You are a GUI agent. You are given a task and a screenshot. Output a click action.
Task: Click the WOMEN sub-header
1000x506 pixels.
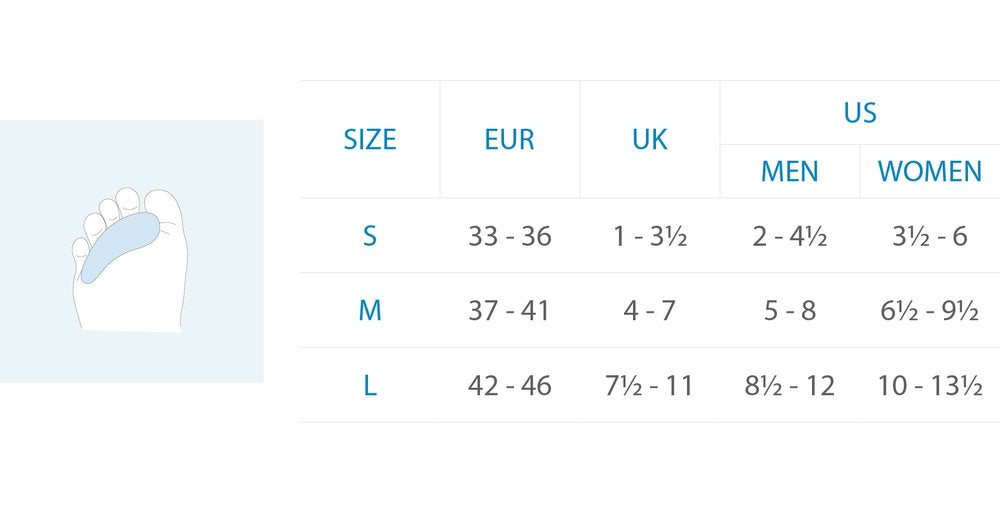(x=930, y=171)
